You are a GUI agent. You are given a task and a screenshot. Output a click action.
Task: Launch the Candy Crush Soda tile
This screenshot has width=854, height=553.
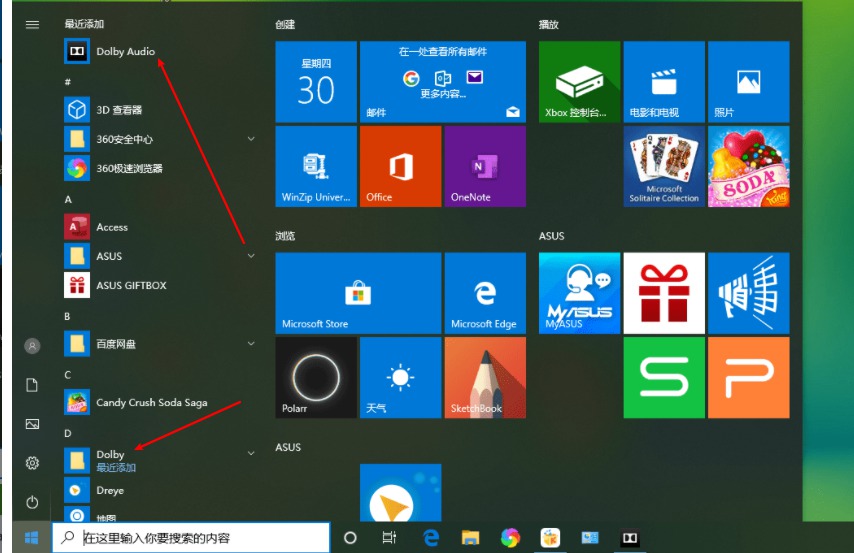pos(748,166)
